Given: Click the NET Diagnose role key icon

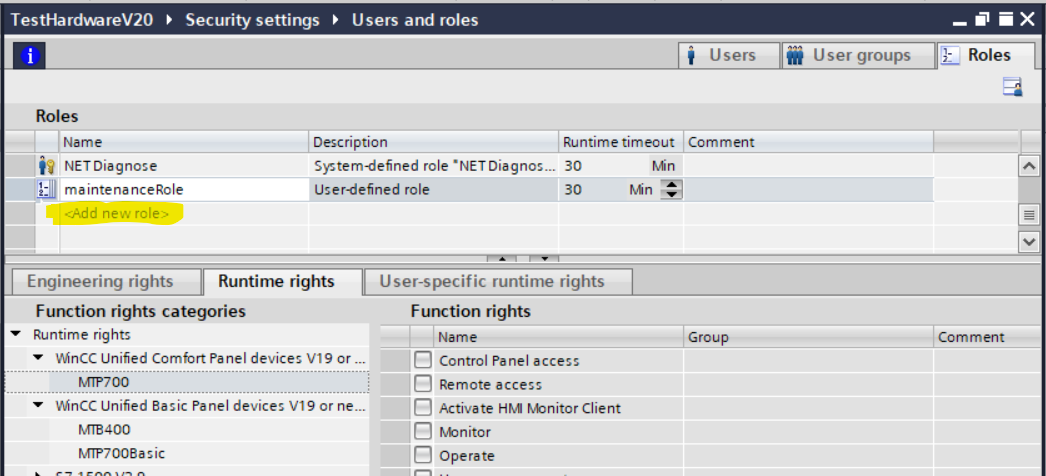Looking at the screenshot, I should pos(46,166).
